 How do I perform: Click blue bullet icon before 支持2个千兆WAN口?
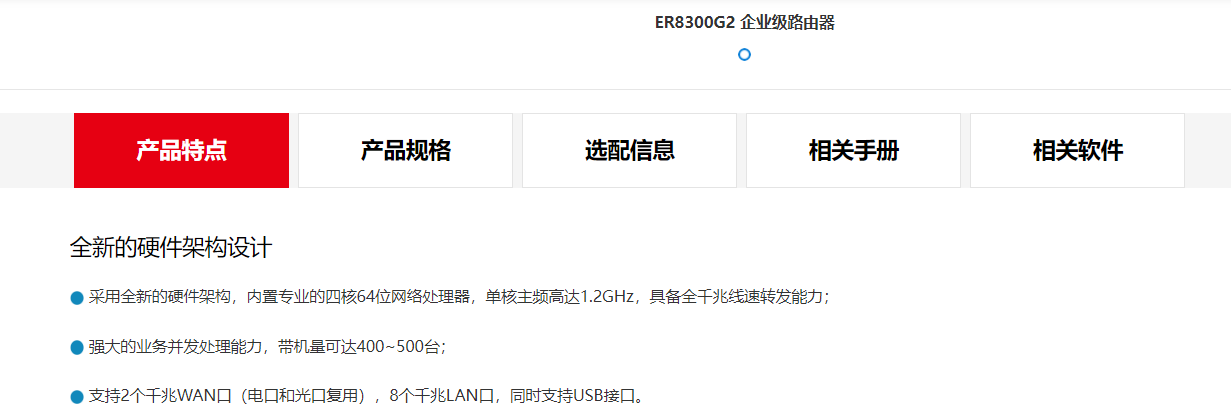click(77, 397)
